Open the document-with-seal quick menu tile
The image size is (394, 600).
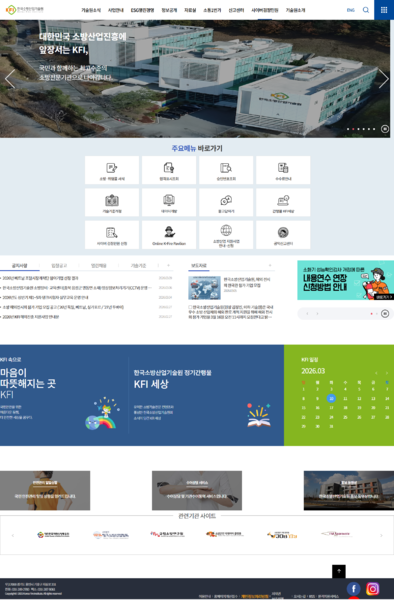tap(169, 170)
